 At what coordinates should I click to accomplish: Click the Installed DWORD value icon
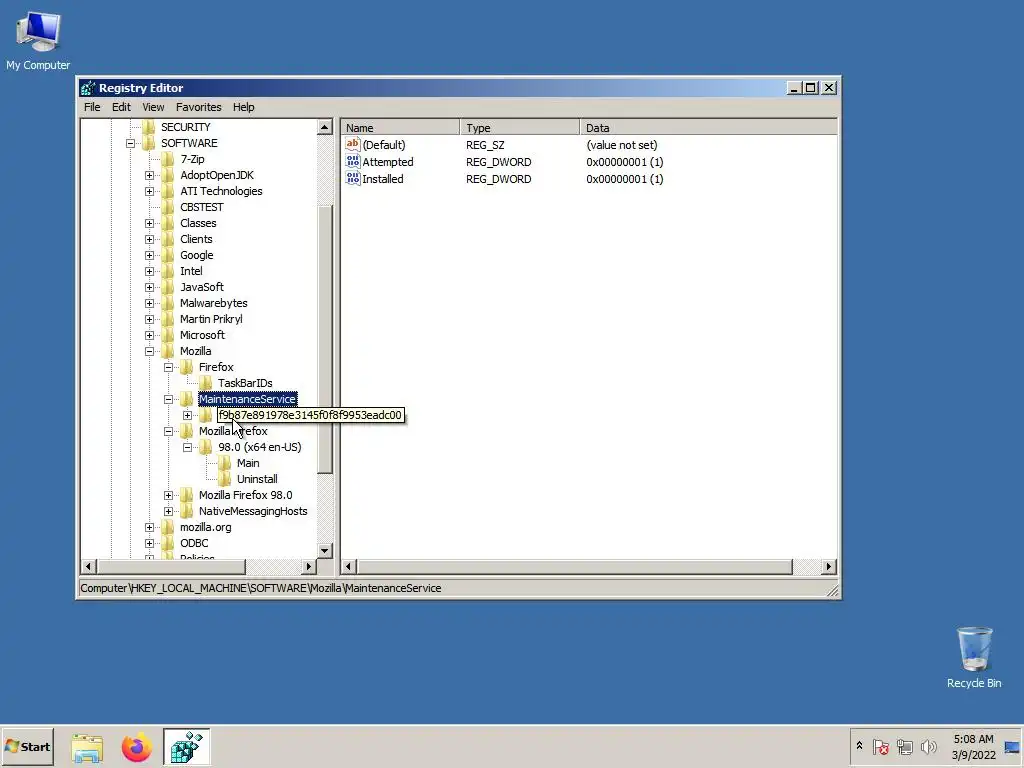(x=353, y=178)
